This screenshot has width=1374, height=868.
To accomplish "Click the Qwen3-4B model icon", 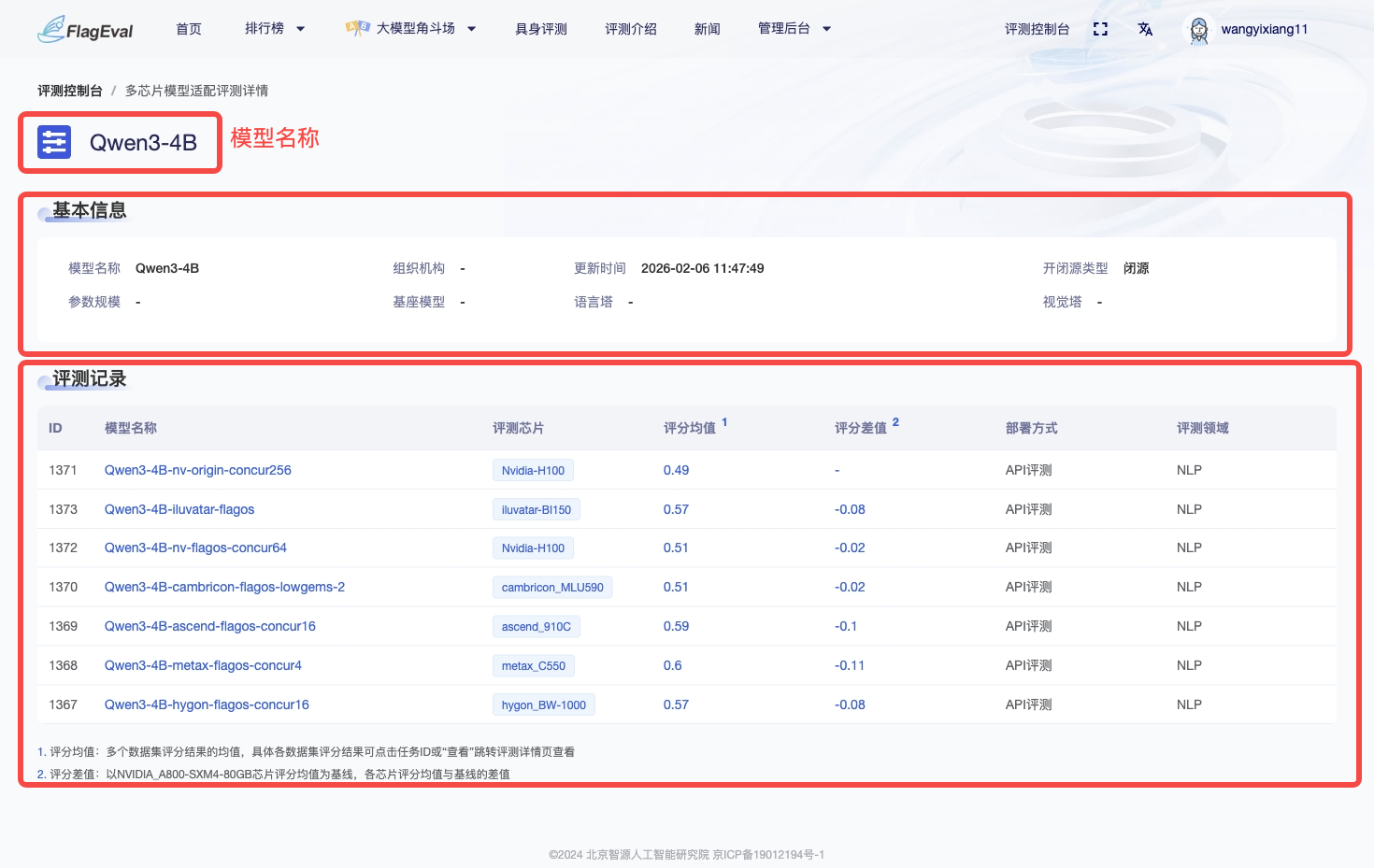I will [53, 142].
